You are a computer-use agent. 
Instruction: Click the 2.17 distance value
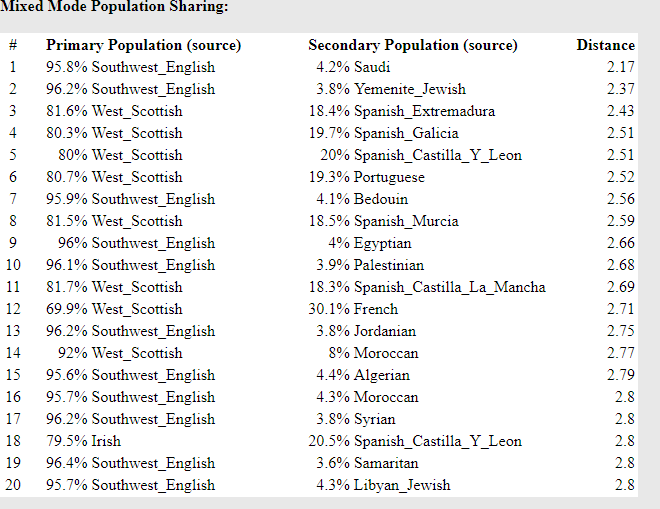click(x=620, y=67)
